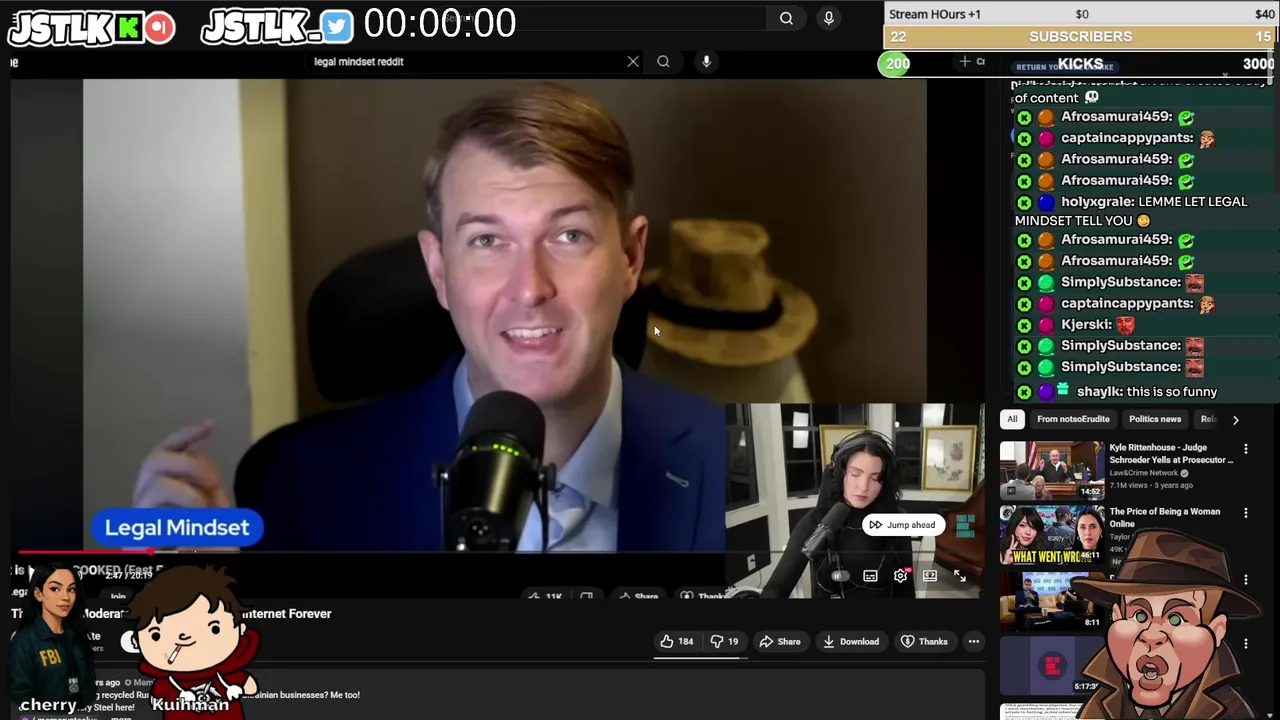Show more filter chips with right chevron

1235,420
